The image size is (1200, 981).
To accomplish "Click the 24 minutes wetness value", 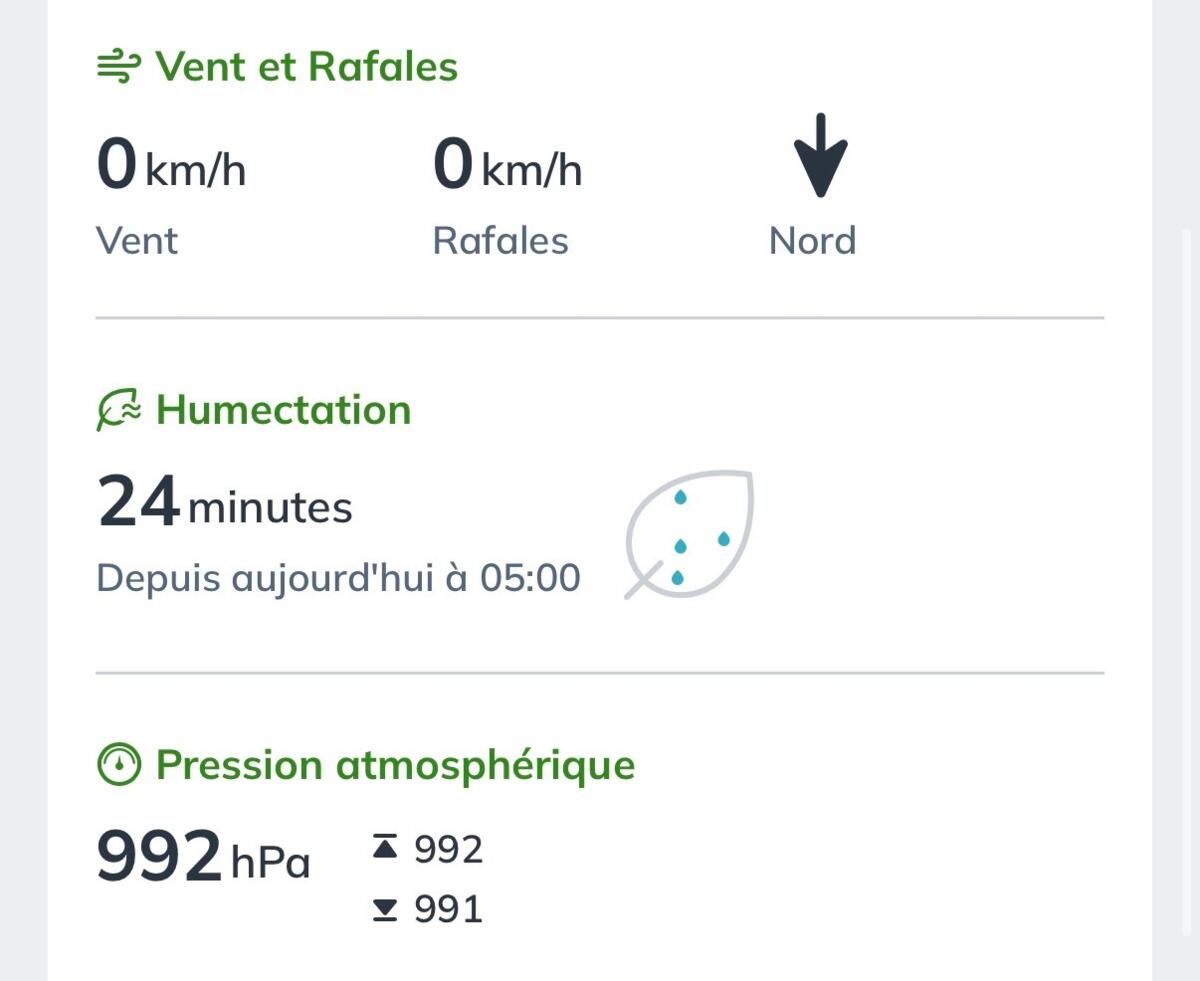I will pyautogui.click(x=225, y=503).
